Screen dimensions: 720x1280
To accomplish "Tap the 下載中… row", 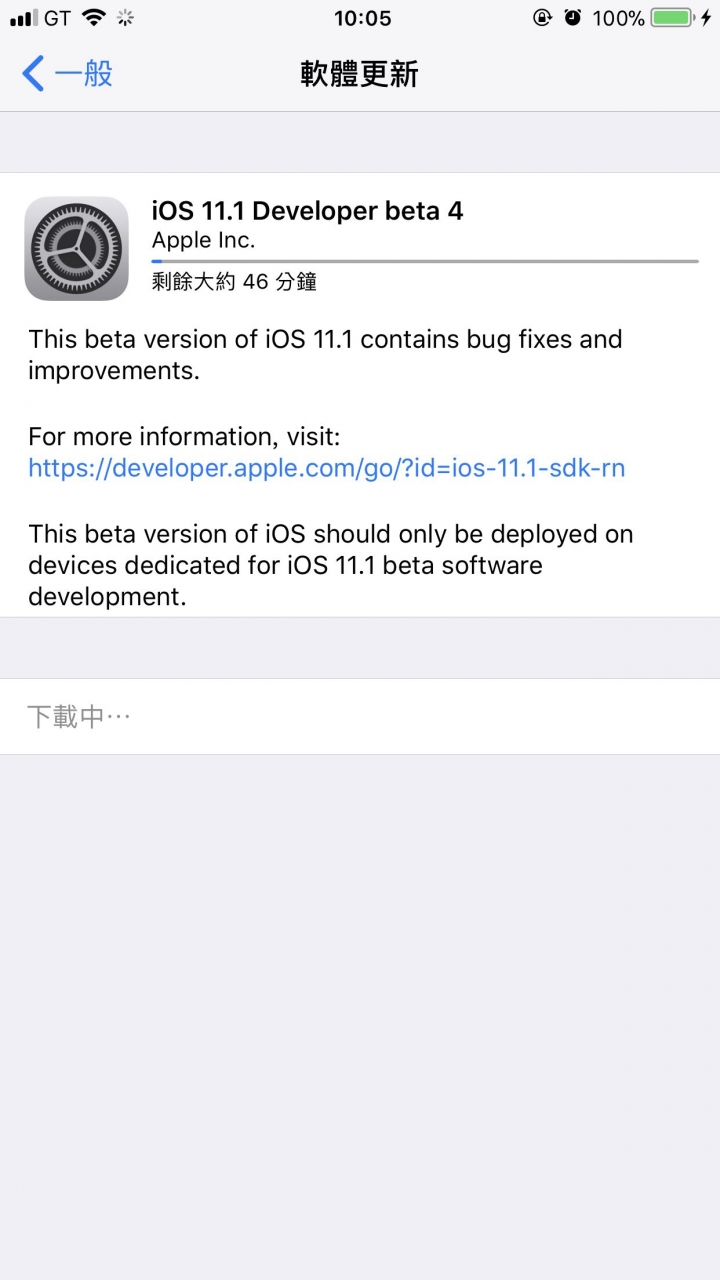I will coord(360,716).
